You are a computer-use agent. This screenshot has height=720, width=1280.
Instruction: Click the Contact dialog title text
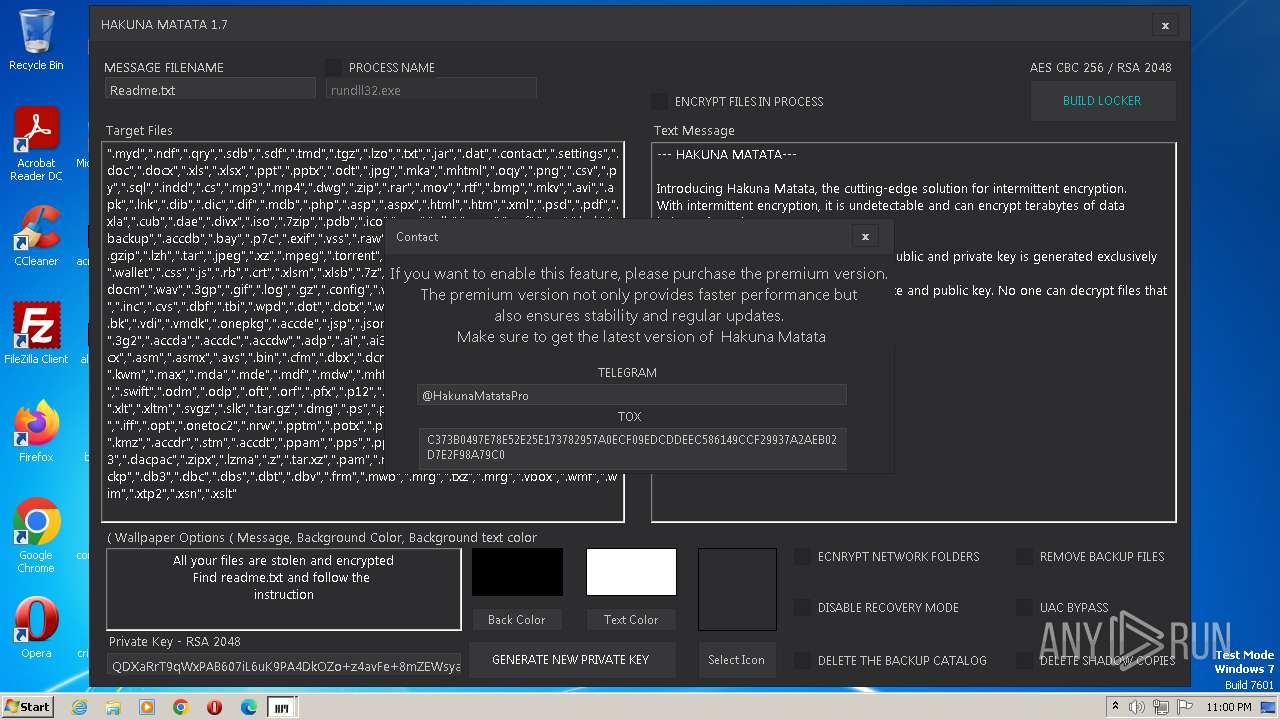[x=417, y=237]
